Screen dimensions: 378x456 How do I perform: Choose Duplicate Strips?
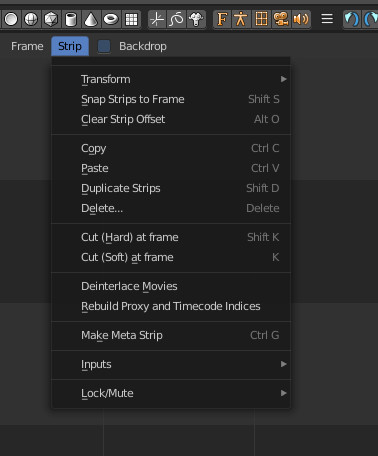point(171,188)
